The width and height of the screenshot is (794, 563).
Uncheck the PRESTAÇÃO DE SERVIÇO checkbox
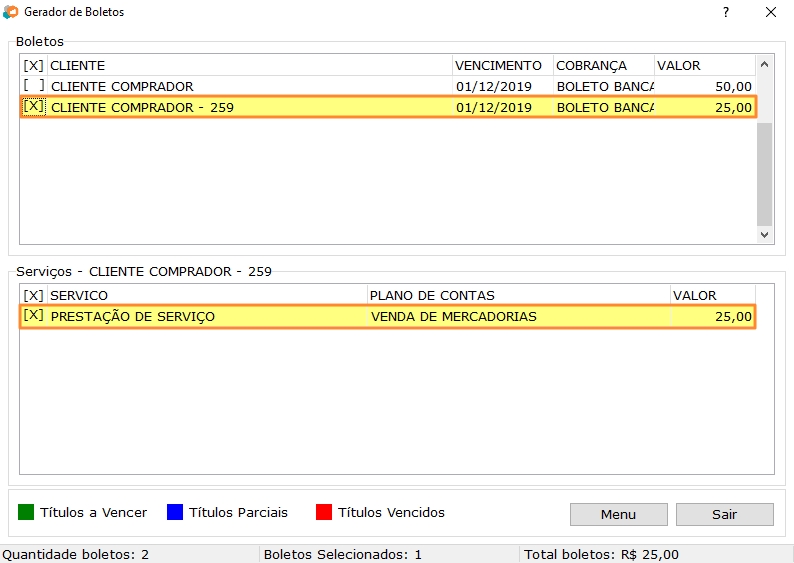pos(33,317)
